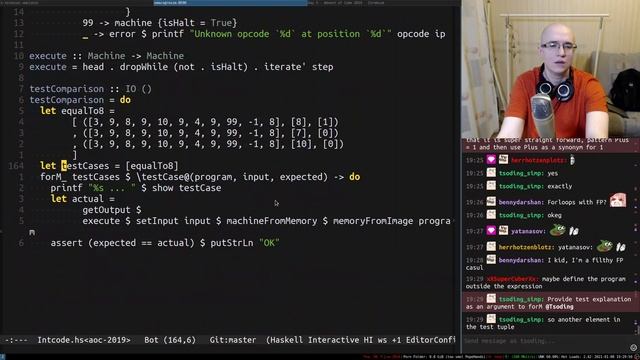Click the Intcode.hs<aoc-2019> buffer name in mode line
Image resolution: width=640 pixels, height=360 pixels.
pyautogui.click(x=84, y=340)
